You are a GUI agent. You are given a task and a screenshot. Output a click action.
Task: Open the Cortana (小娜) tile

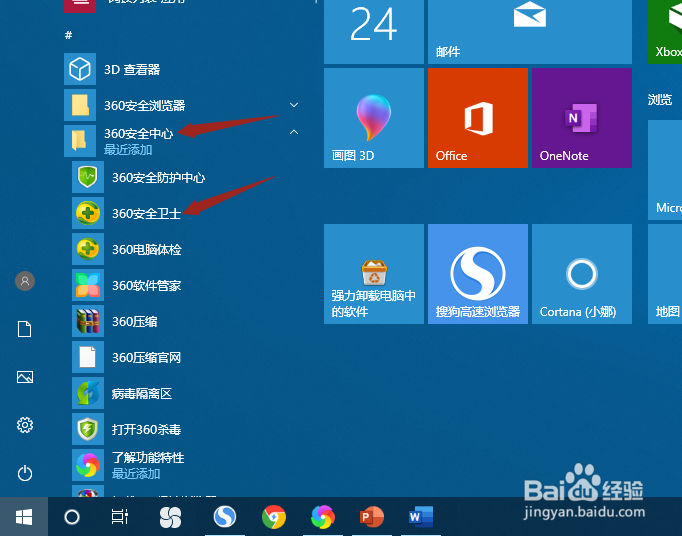coord(582,274)
